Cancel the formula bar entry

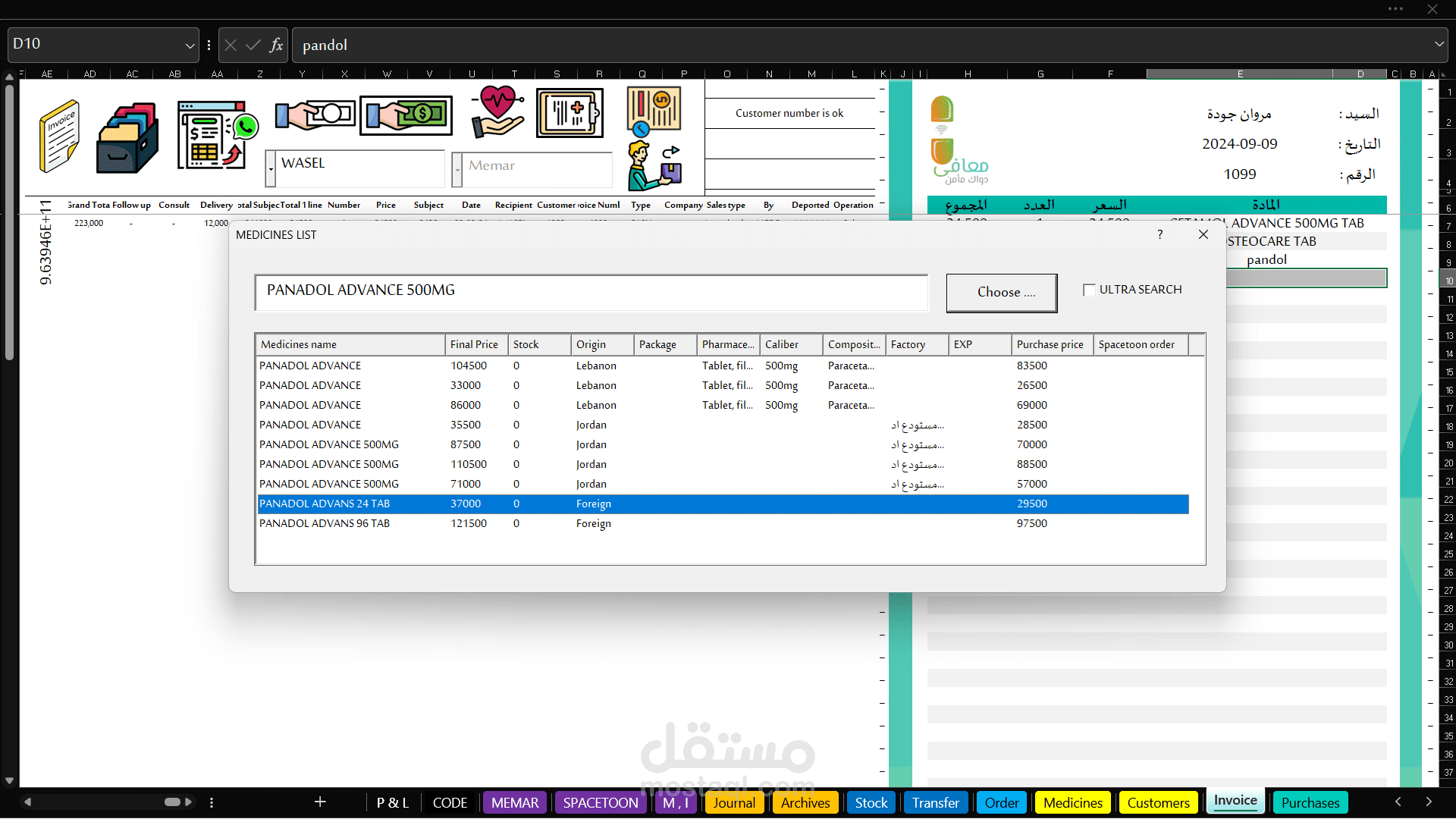[x=231, y=45]
